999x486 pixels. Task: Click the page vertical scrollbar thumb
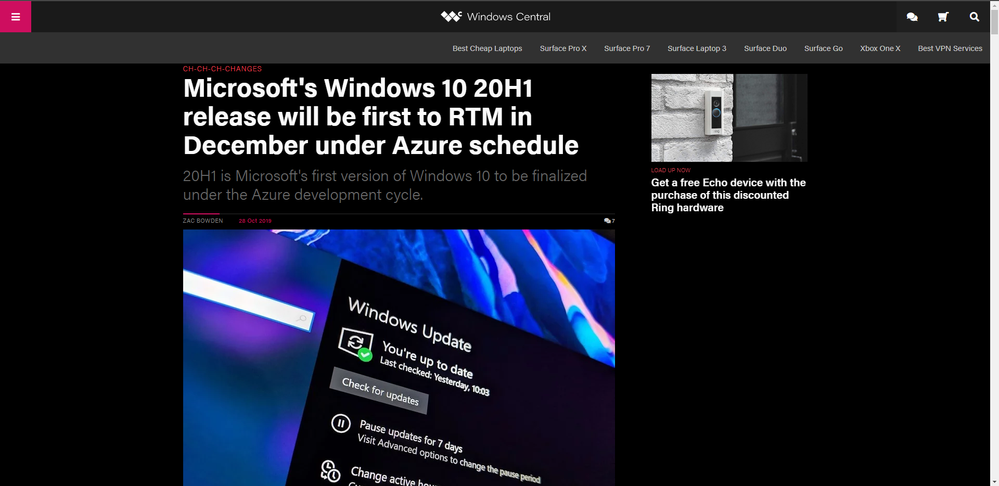pos(994,22)
